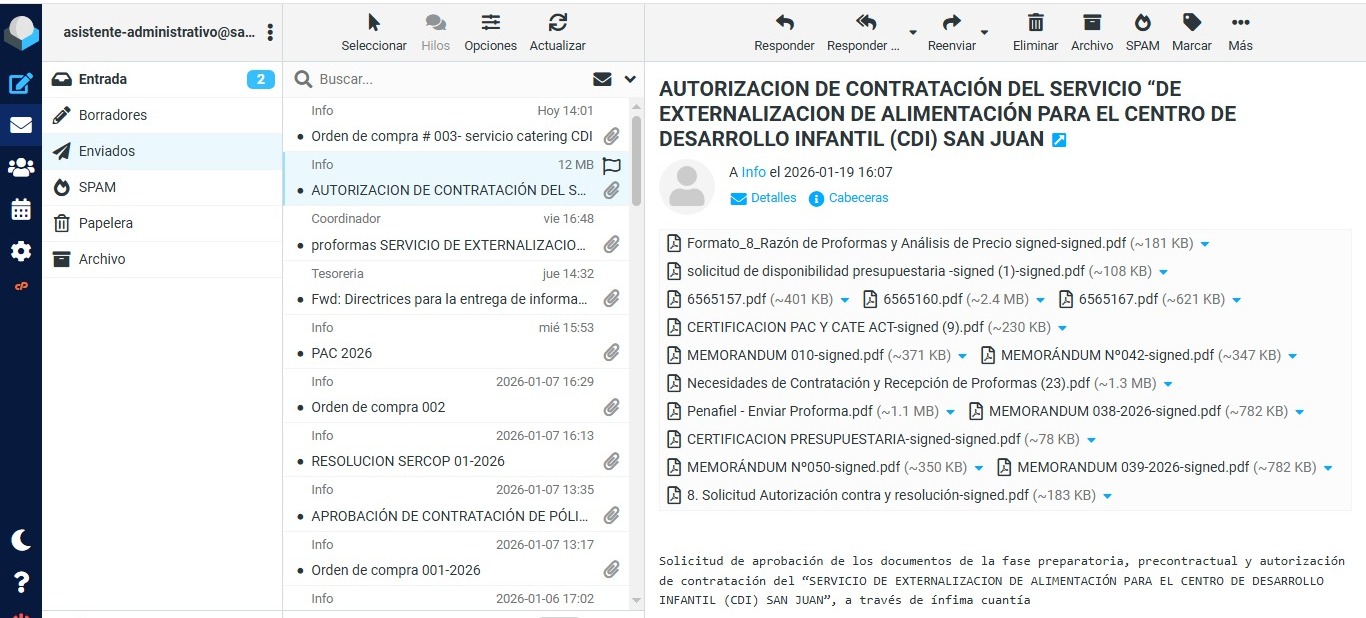
Task: Click the Buscar search field
Action: click(450, 79)
